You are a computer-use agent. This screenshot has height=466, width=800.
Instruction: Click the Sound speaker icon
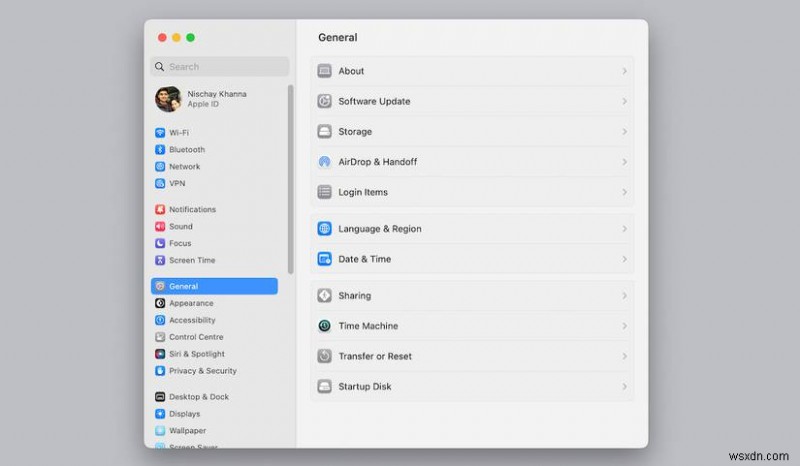pyautogui.click(x=160, y=226)
